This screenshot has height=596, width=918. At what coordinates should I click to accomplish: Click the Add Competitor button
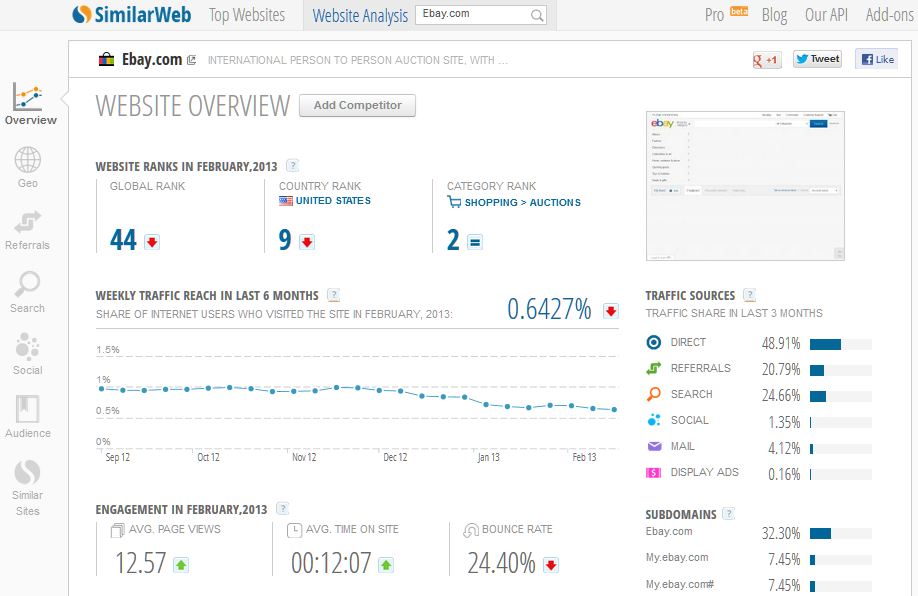point(358,105)
